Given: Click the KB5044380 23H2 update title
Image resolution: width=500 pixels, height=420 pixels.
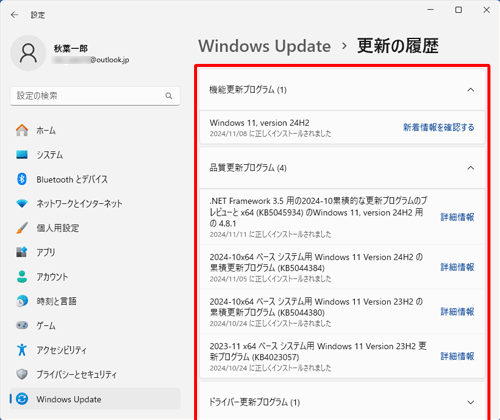Looking at the screenshot, I should pos(316,307).
